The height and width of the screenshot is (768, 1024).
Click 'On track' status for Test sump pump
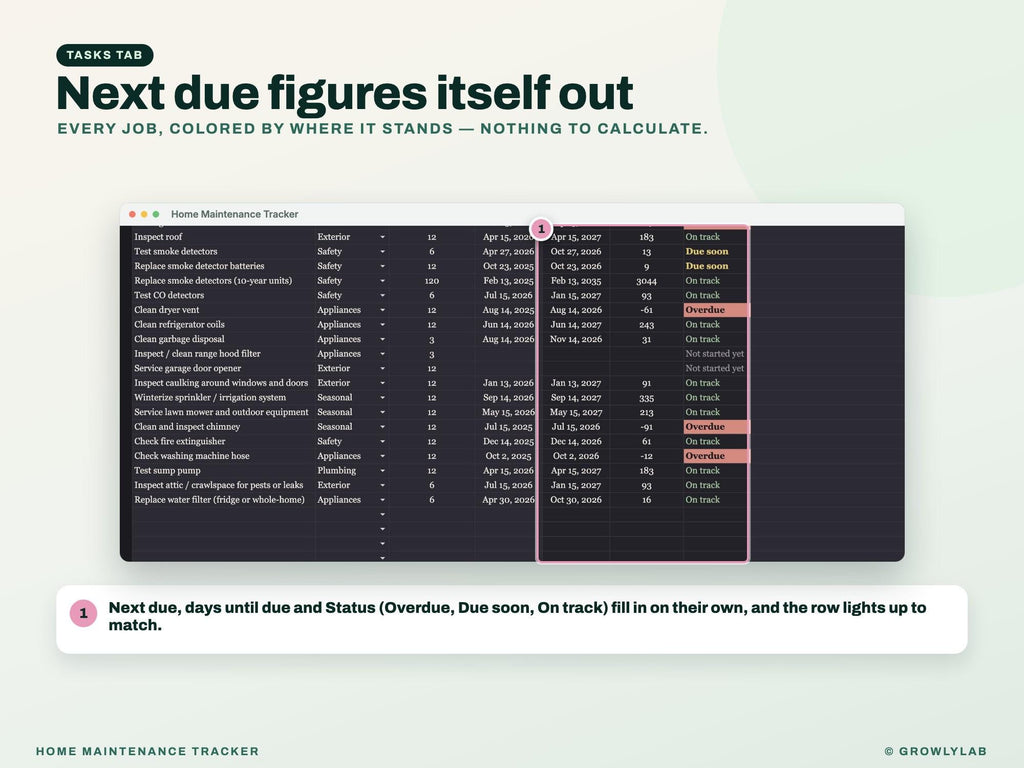[x=715, y=471]
